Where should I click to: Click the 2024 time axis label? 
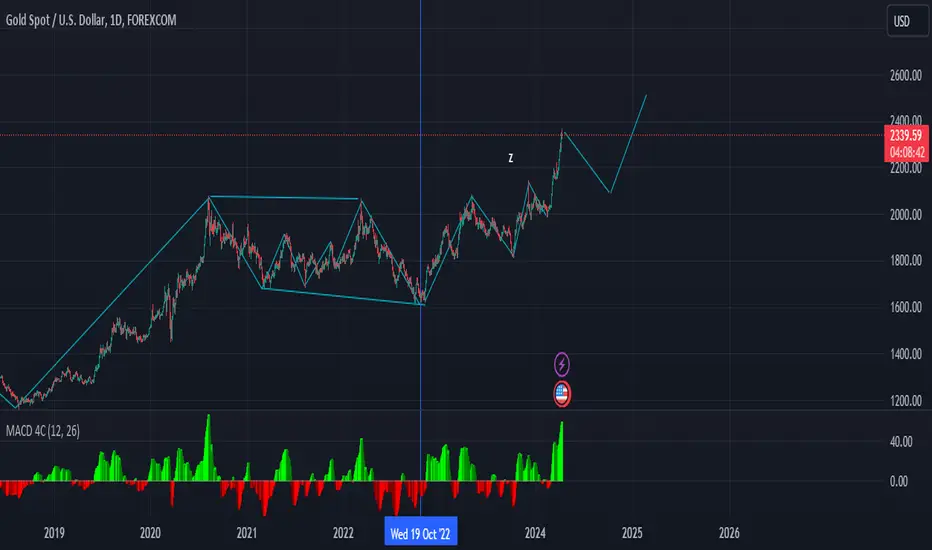[536, 533]
